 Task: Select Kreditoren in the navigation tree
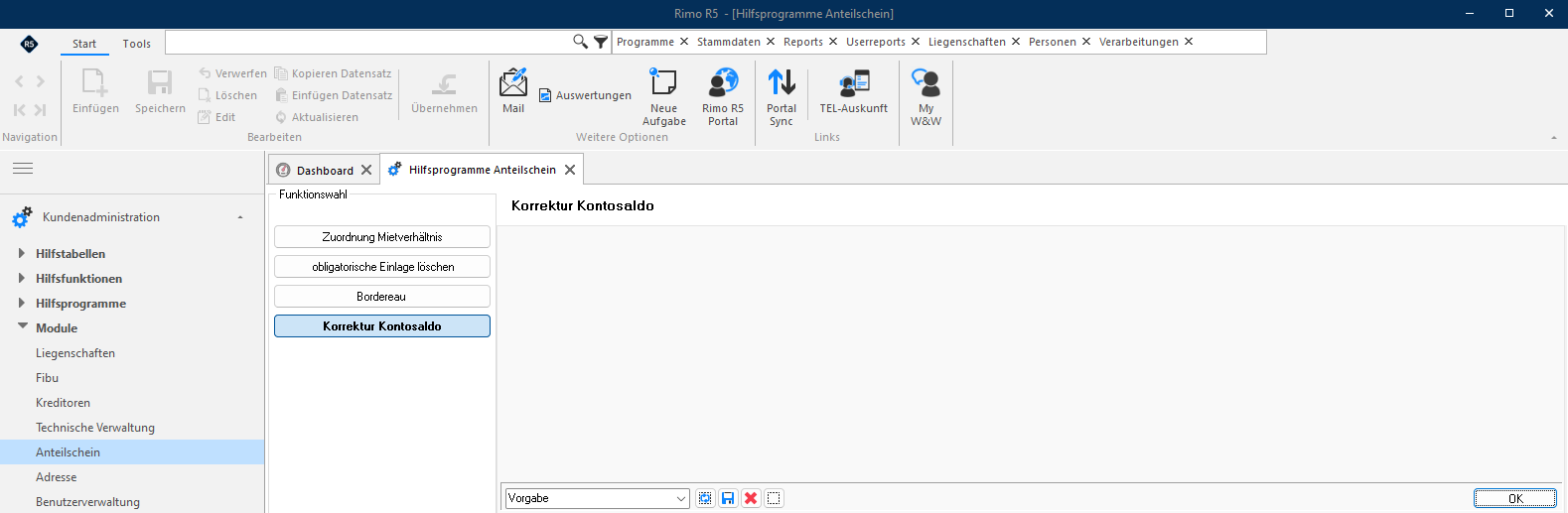pos(63,403)
